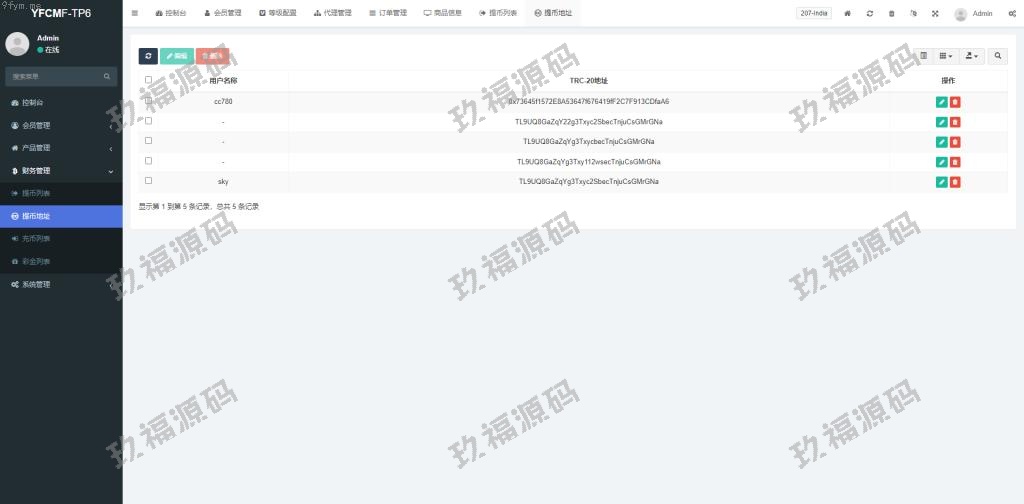This screenshot has height=504, width=1024.
Task: Select the checkbox for the sky row
Action: pyautogui.click(x=148, y=181)
